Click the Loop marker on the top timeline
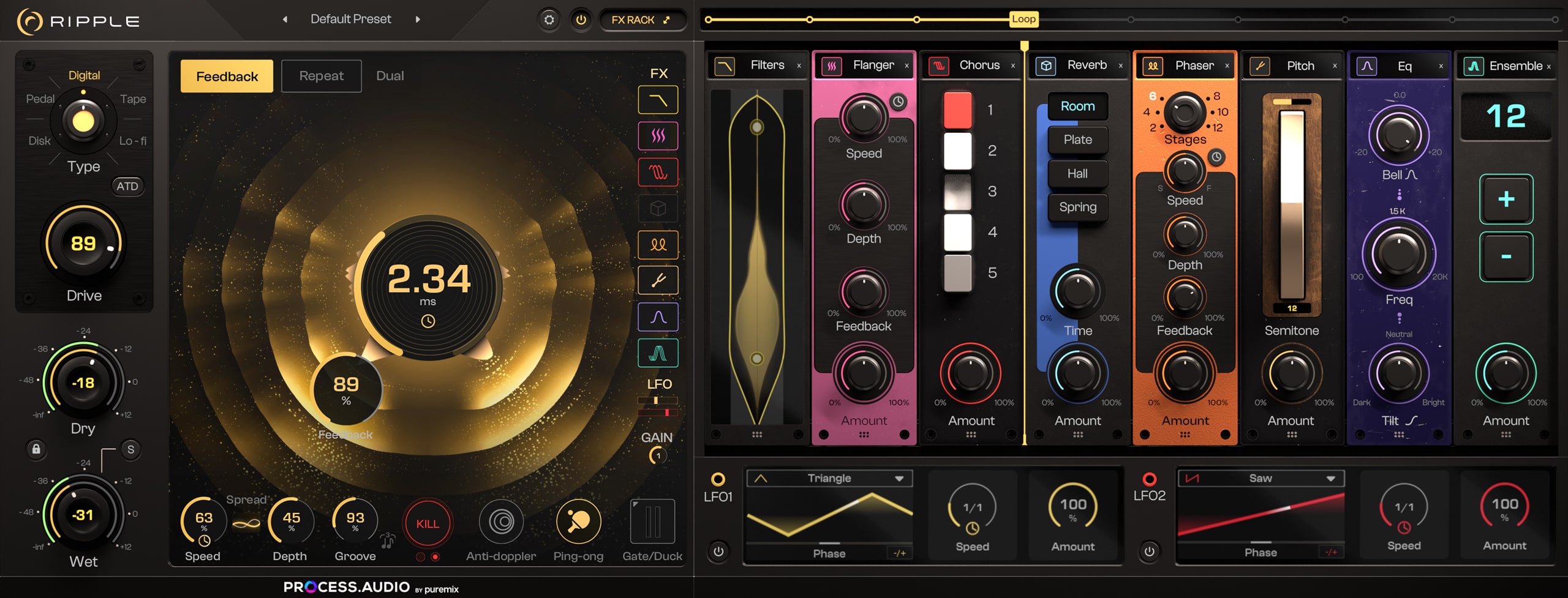 pyautogui.click(x=1023, y=19)
